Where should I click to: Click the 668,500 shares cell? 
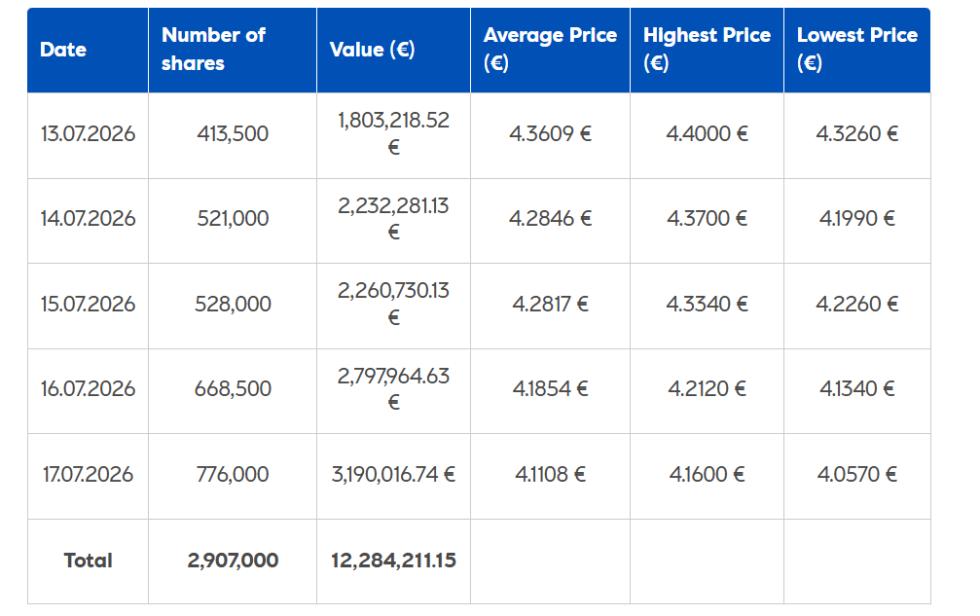coord(232,389)
